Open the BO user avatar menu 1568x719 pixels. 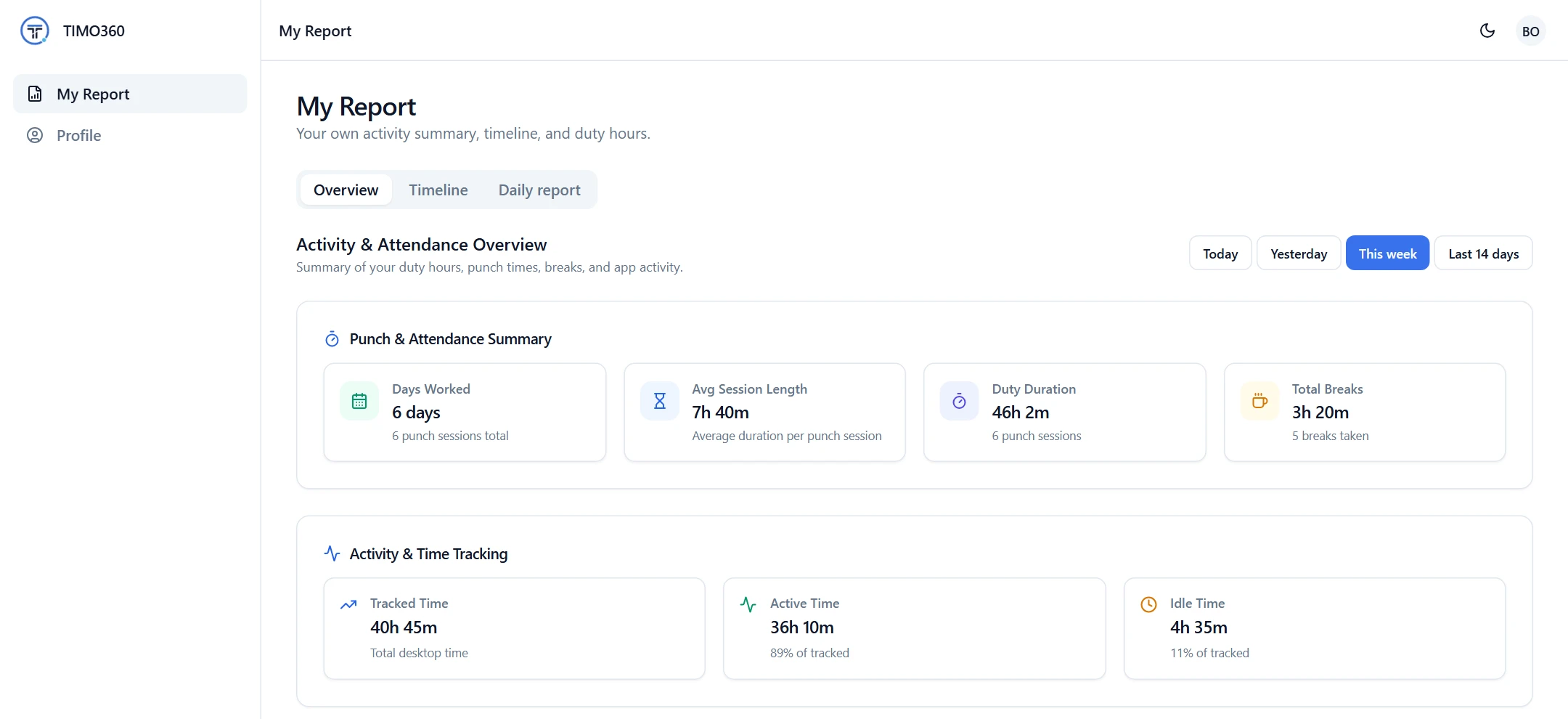pos(1531,31)
